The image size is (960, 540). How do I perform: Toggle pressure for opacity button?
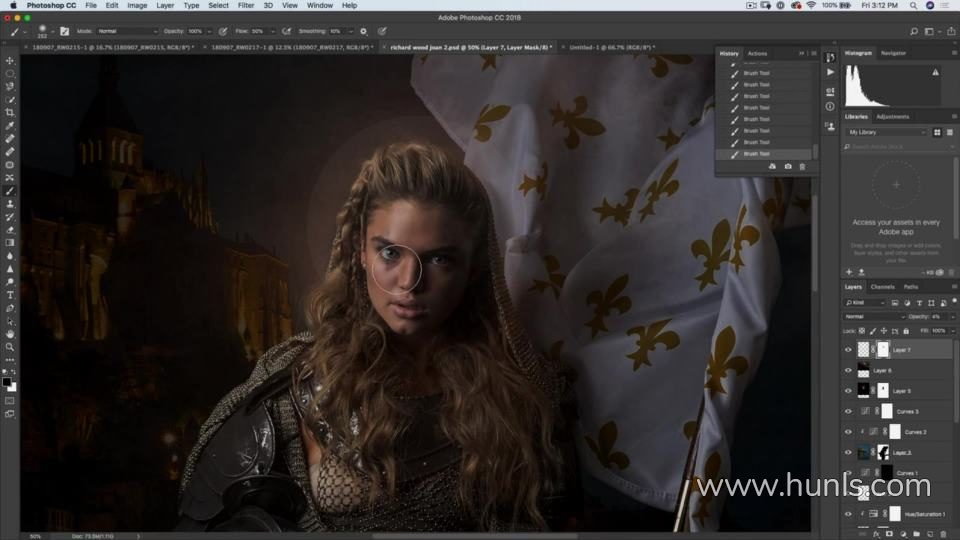[x=223, y=31]
